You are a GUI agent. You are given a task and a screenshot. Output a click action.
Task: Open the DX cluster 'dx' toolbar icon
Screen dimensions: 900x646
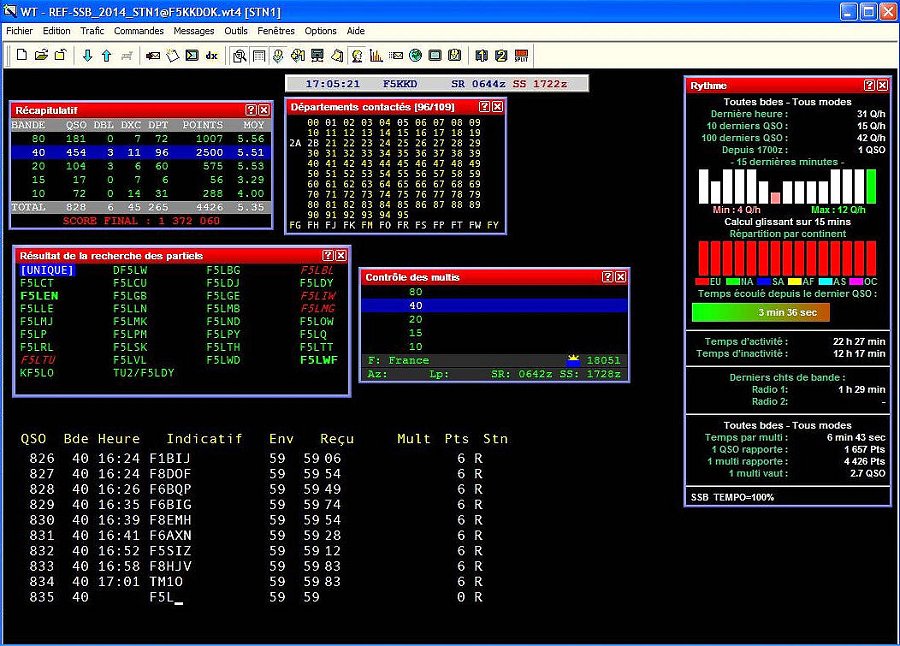click(211, 55)
